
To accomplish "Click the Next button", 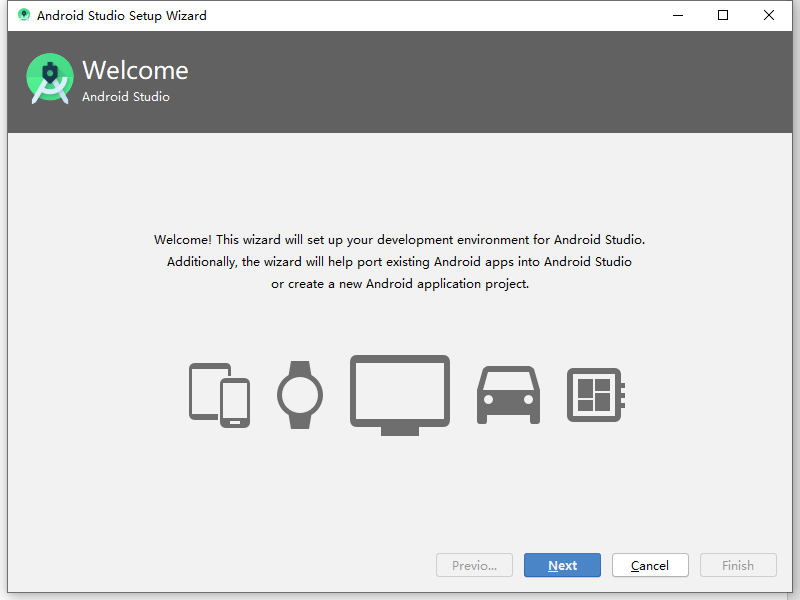I will [x=562, y=565].
